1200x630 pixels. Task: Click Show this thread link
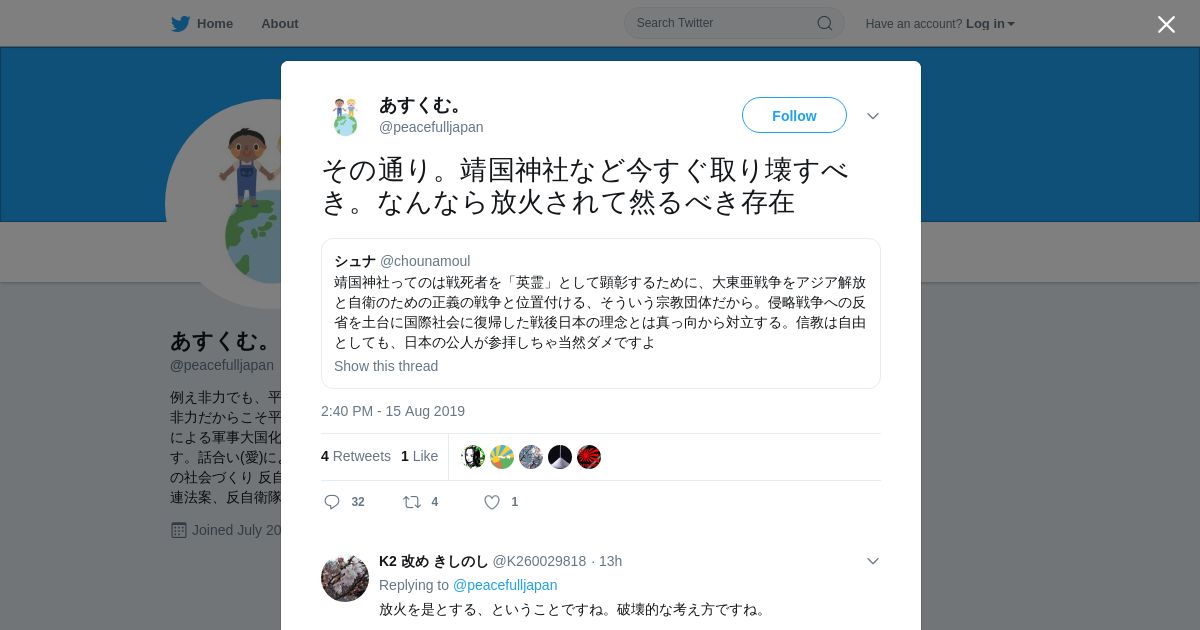386,366
